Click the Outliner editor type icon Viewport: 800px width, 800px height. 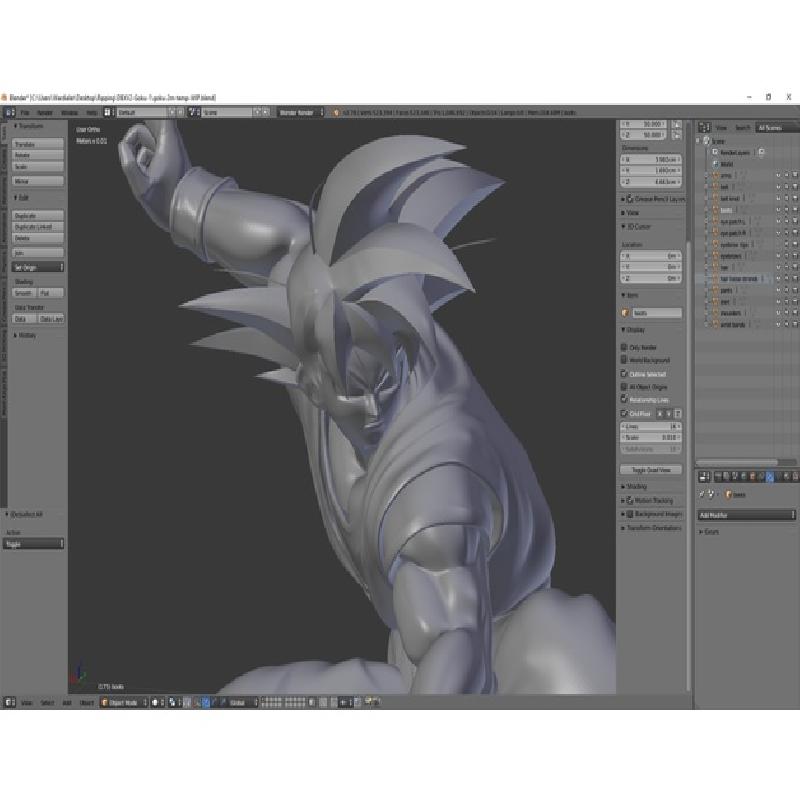click(705, 128)
